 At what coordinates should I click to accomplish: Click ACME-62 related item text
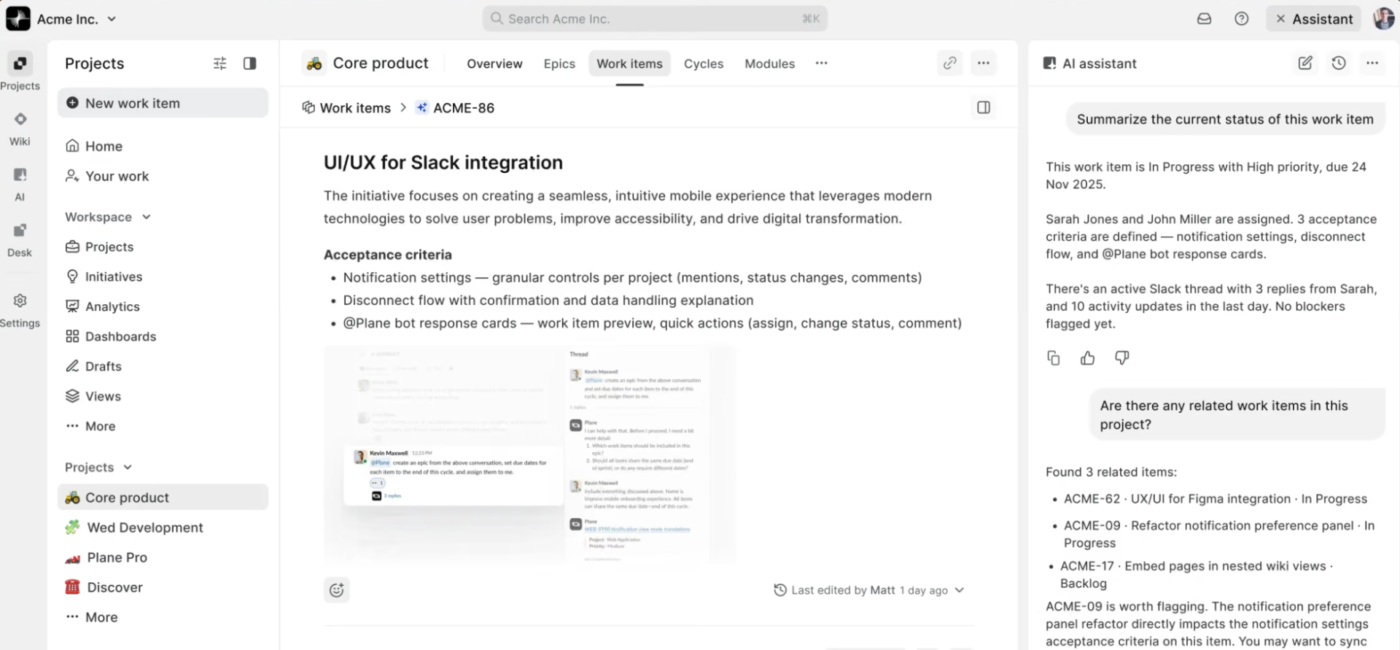click(1215, 499)
